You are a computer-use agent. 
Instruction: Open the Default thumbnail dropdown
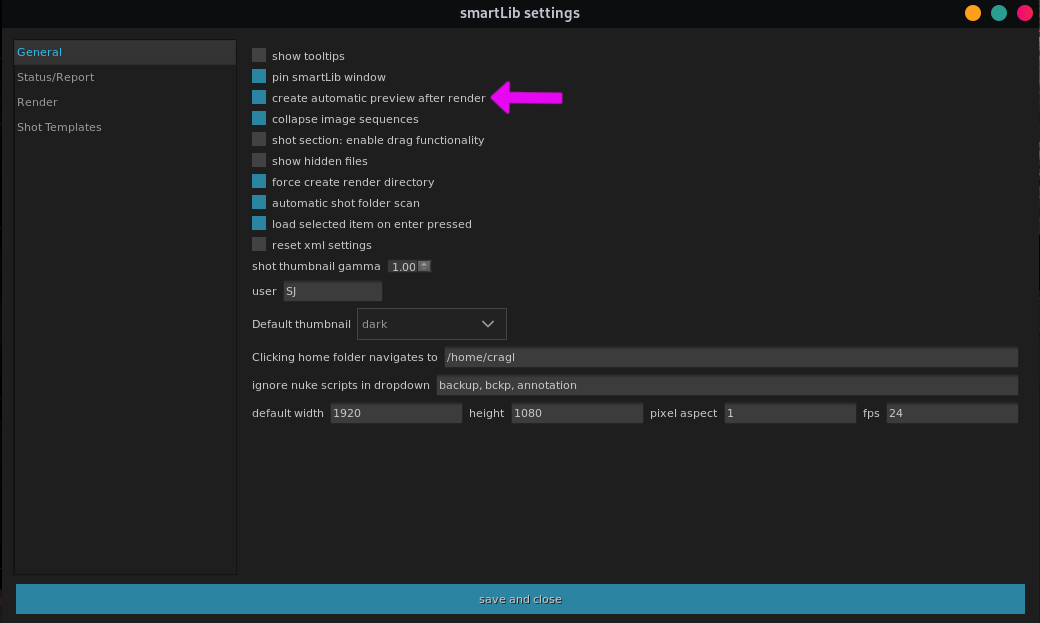[x=431, y=323]
